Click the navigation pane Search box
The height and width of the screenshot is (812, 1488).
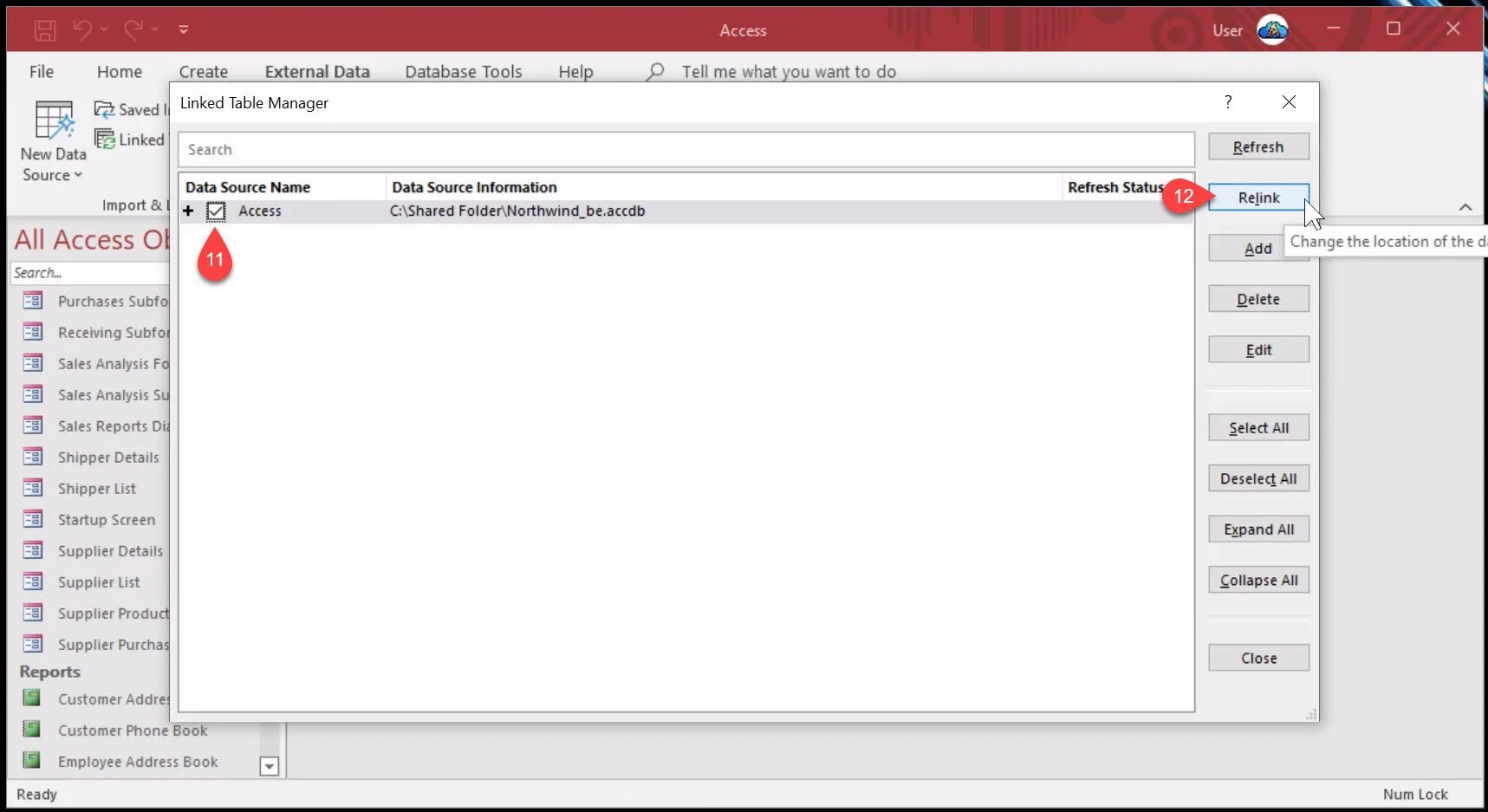(90, 273)
